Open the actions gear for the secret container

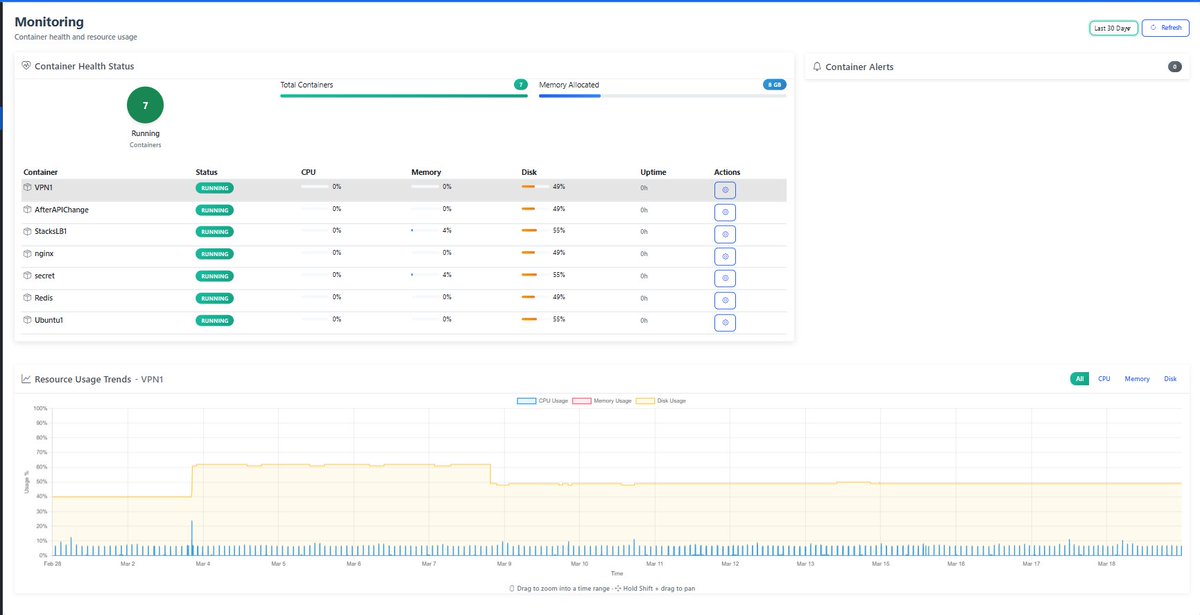(725, 278)
